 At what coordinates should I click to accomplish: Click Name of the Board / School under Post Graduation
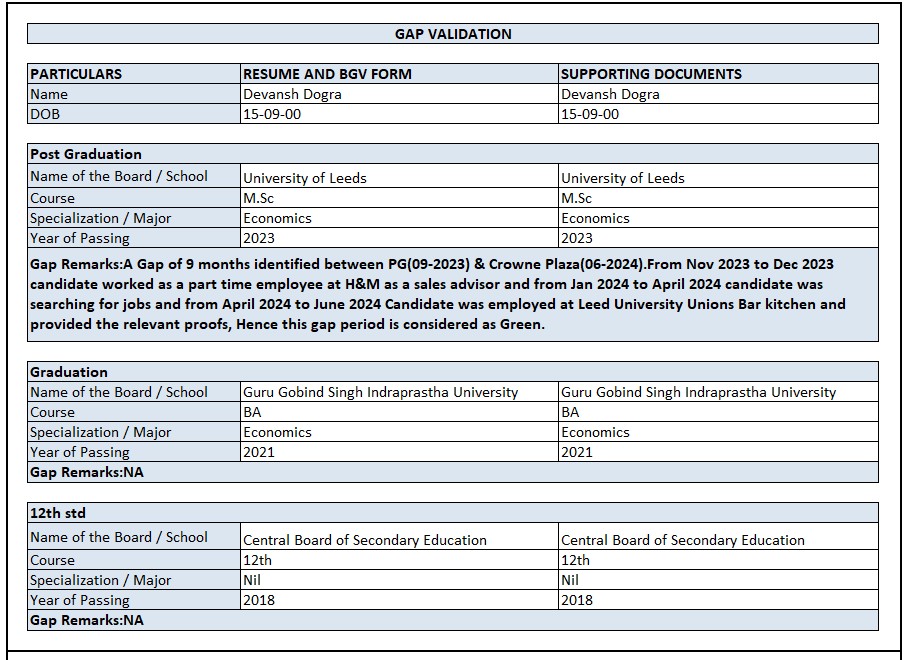point(119,176)
